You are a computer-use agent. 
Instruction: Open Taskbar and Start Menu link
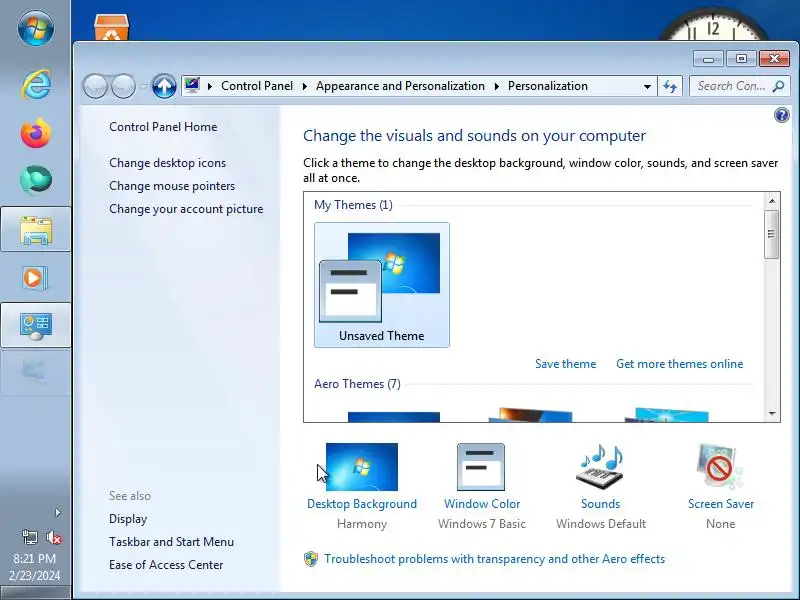tap(171, 542)
